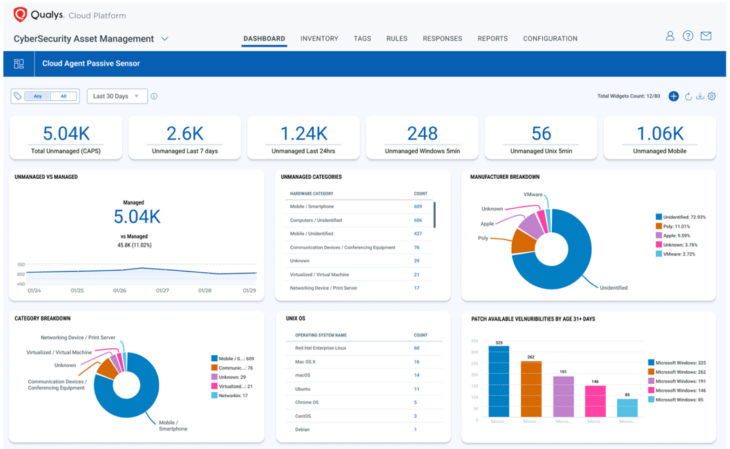Open the help question mark icon

(688, 36)
